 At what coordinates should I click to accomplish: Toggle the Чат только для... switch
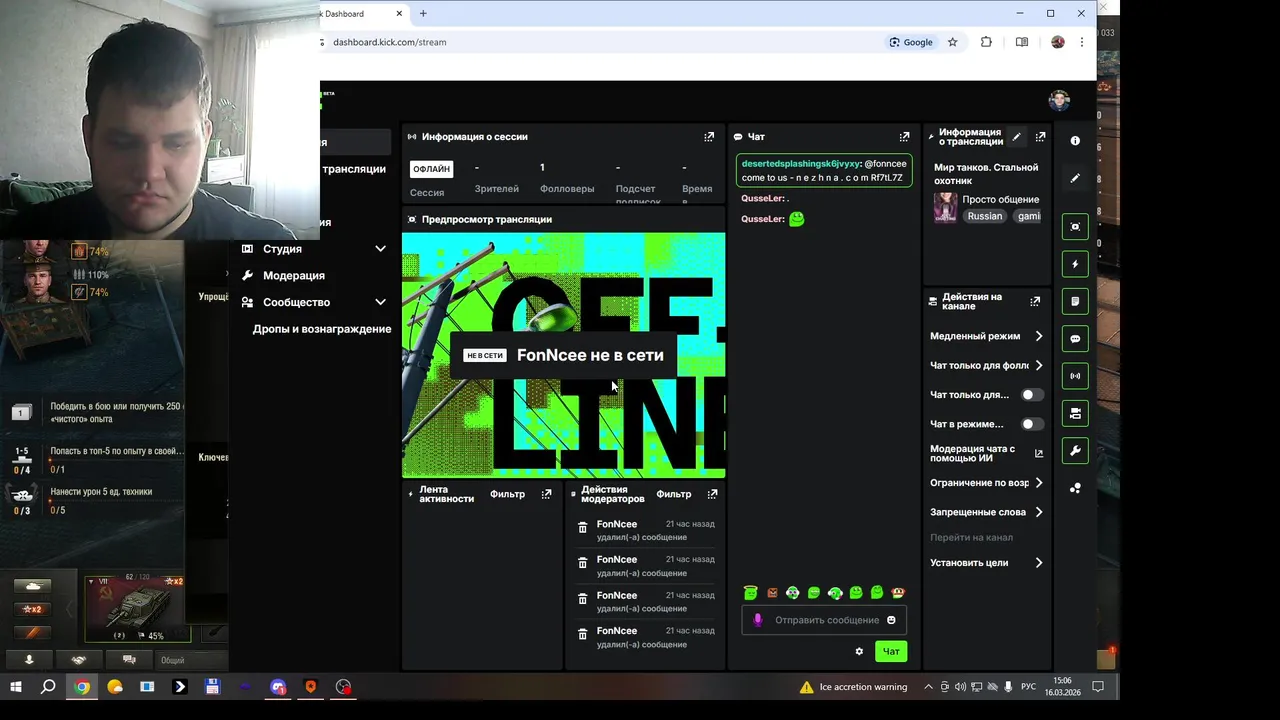pyautogui.click(x=1032, y=395)
